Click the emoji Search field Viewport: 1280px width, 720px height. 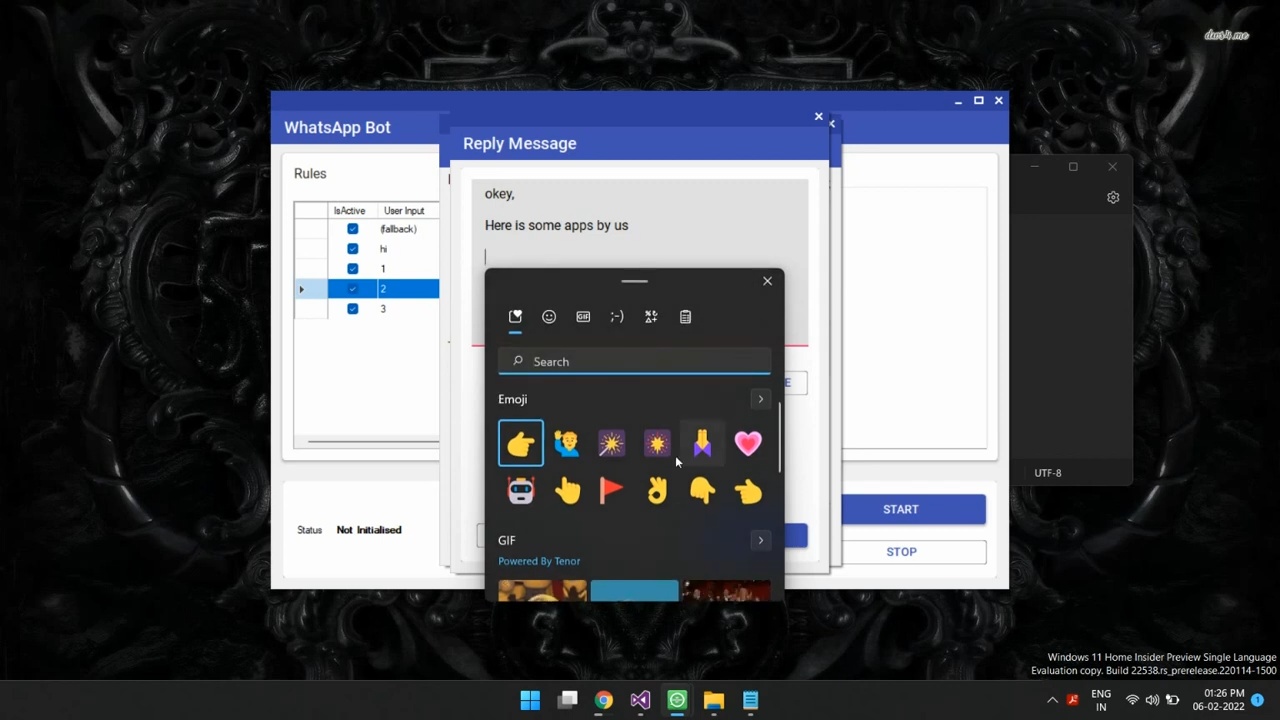pos(635,361)
